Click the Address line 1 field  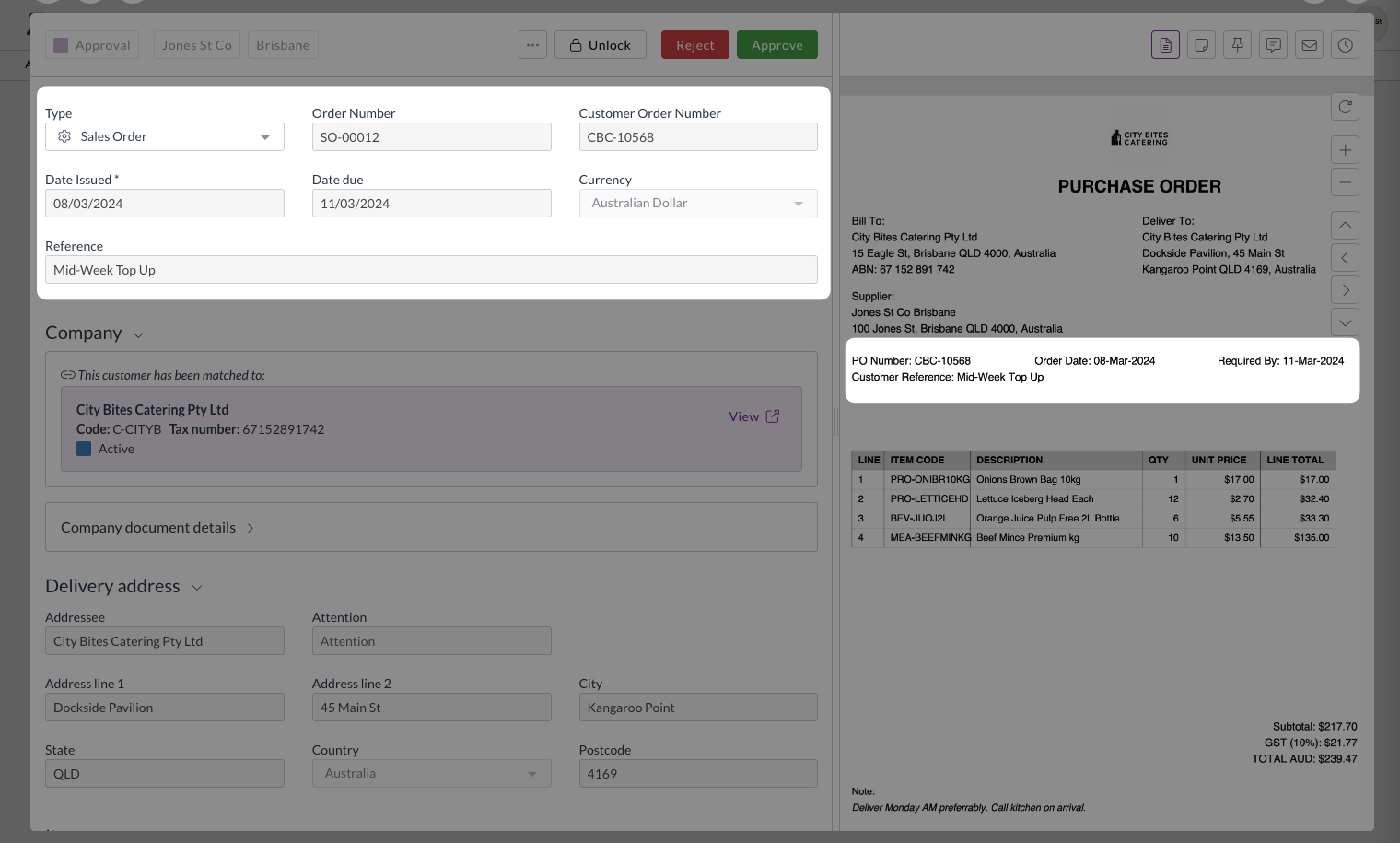click(x=165, y=708)
